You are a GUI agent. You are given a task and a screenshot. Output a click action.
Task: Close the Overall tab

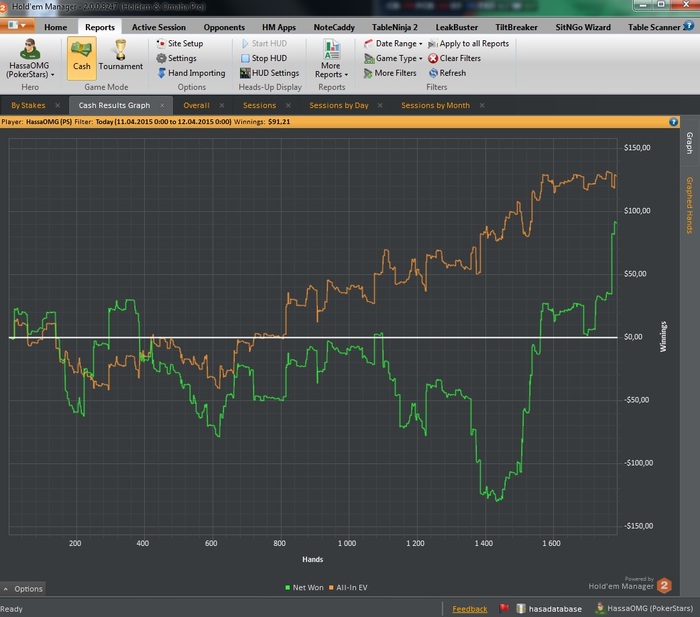coord(222,105)
